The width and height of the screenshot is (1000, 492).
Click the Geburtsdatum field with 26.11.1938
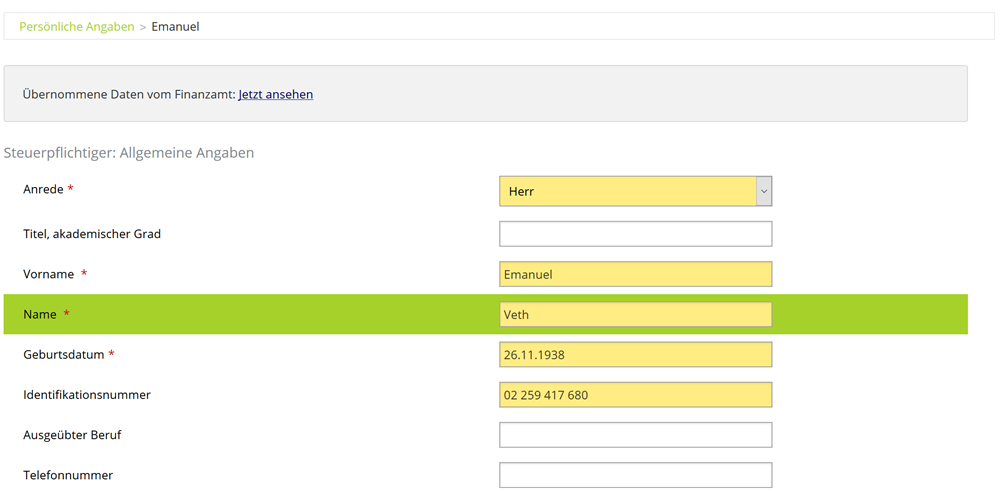tap(635, 354)
